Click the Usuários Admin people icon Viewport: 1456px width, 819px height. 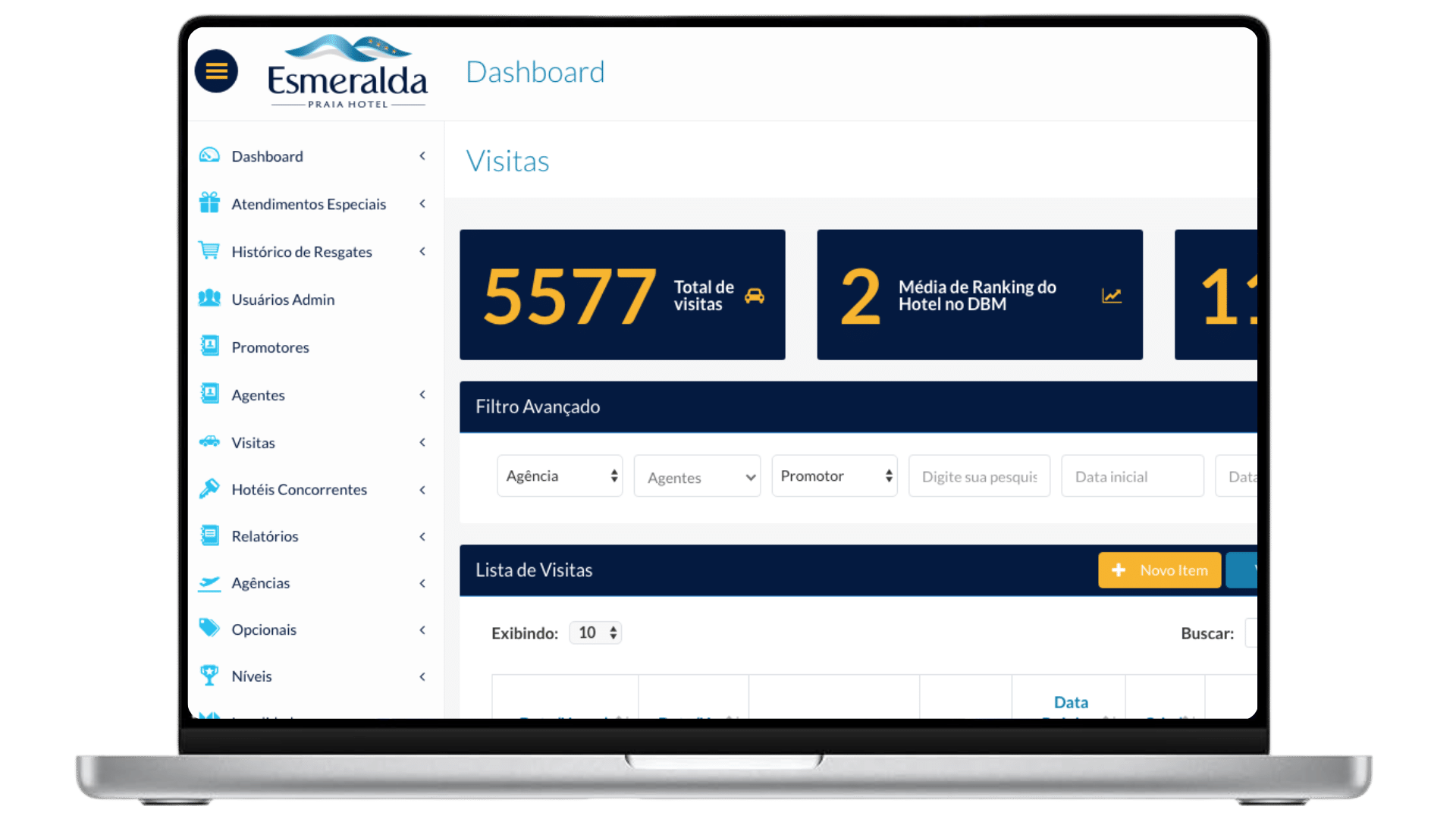pos(209,298)
